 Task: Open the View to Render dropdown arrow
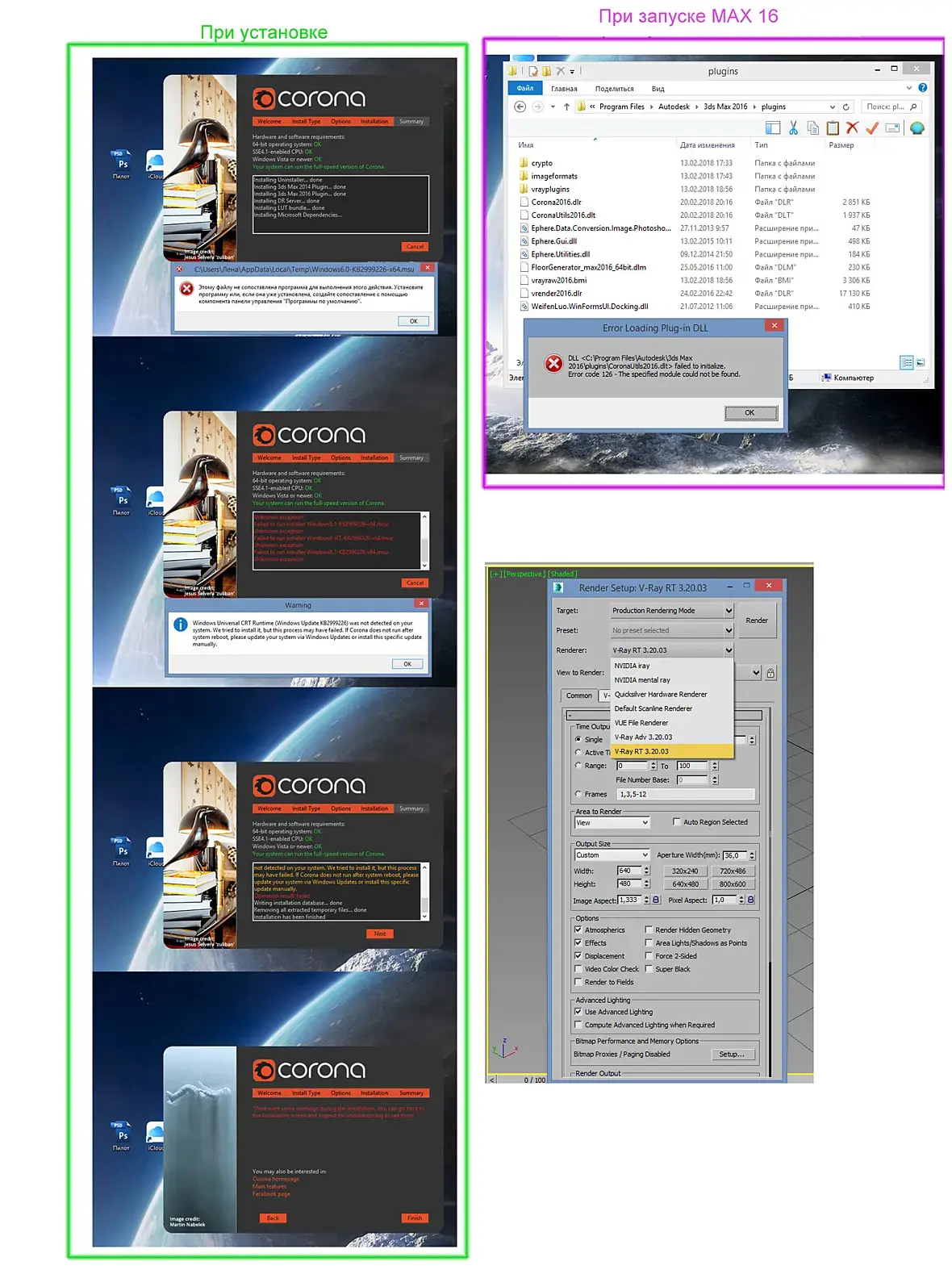[756, 673]
